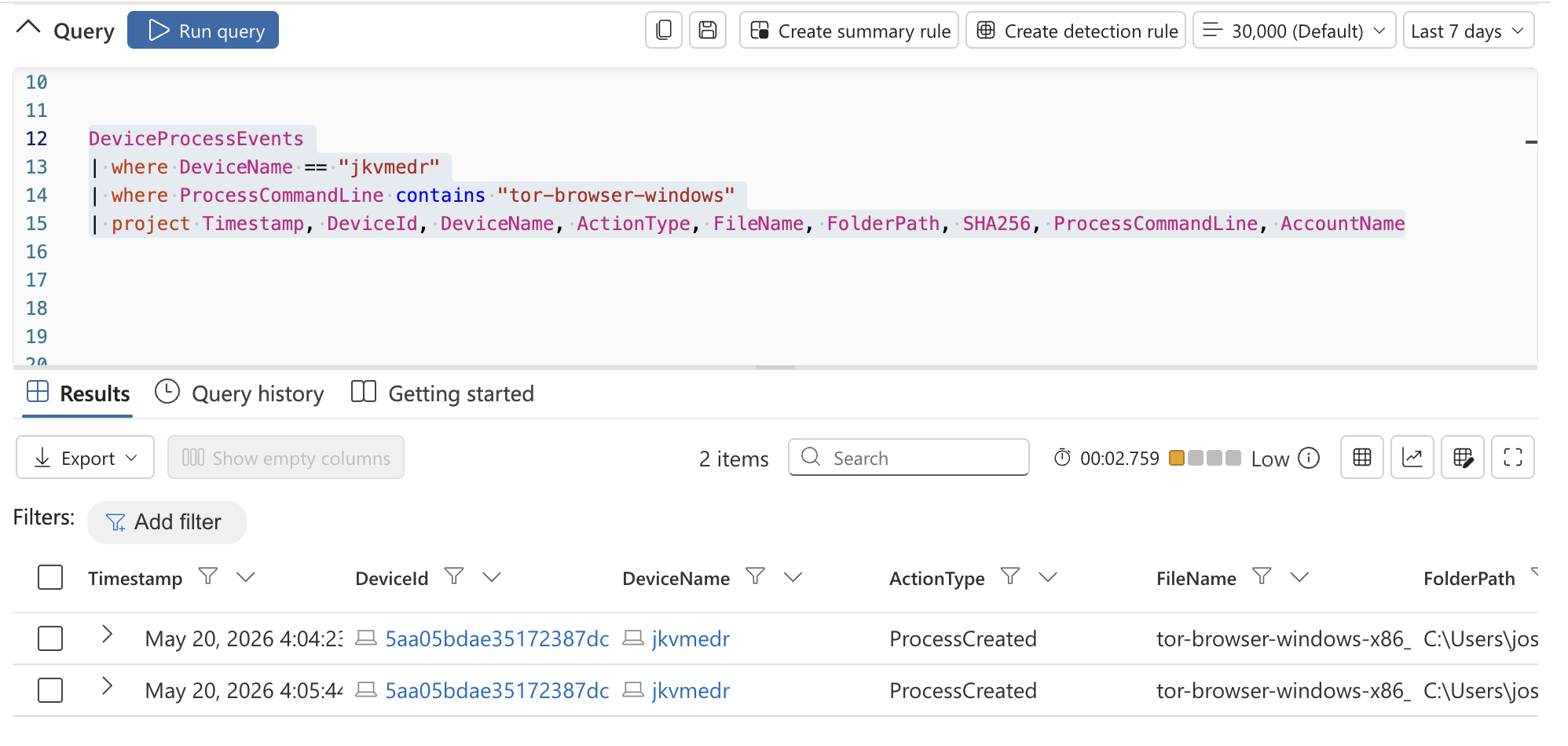
Task: Click the "jkvmedr" string in line 13
Action: pyautogui.click(x=389, y=167)
